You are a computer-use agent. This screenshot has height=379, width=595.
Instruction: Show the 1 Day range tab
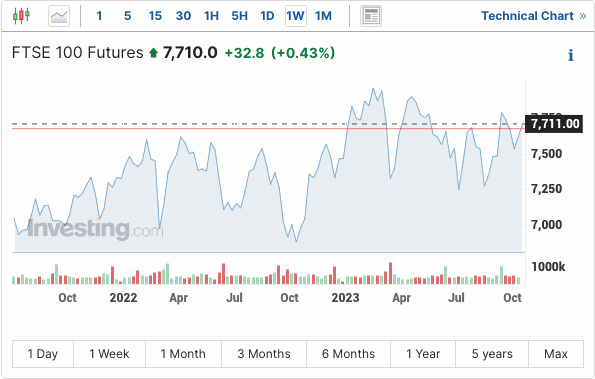[43, 354]
